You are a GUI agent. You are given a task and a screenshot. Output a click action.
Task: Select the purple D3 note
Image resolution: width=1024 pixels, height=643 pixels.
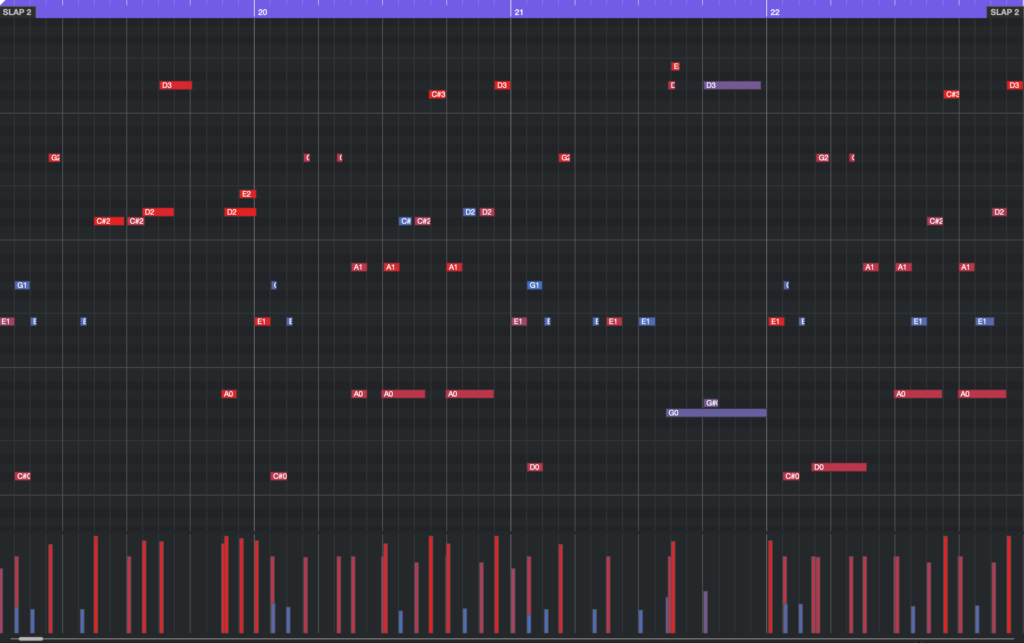pyautogui.click(x=732, y=85)
